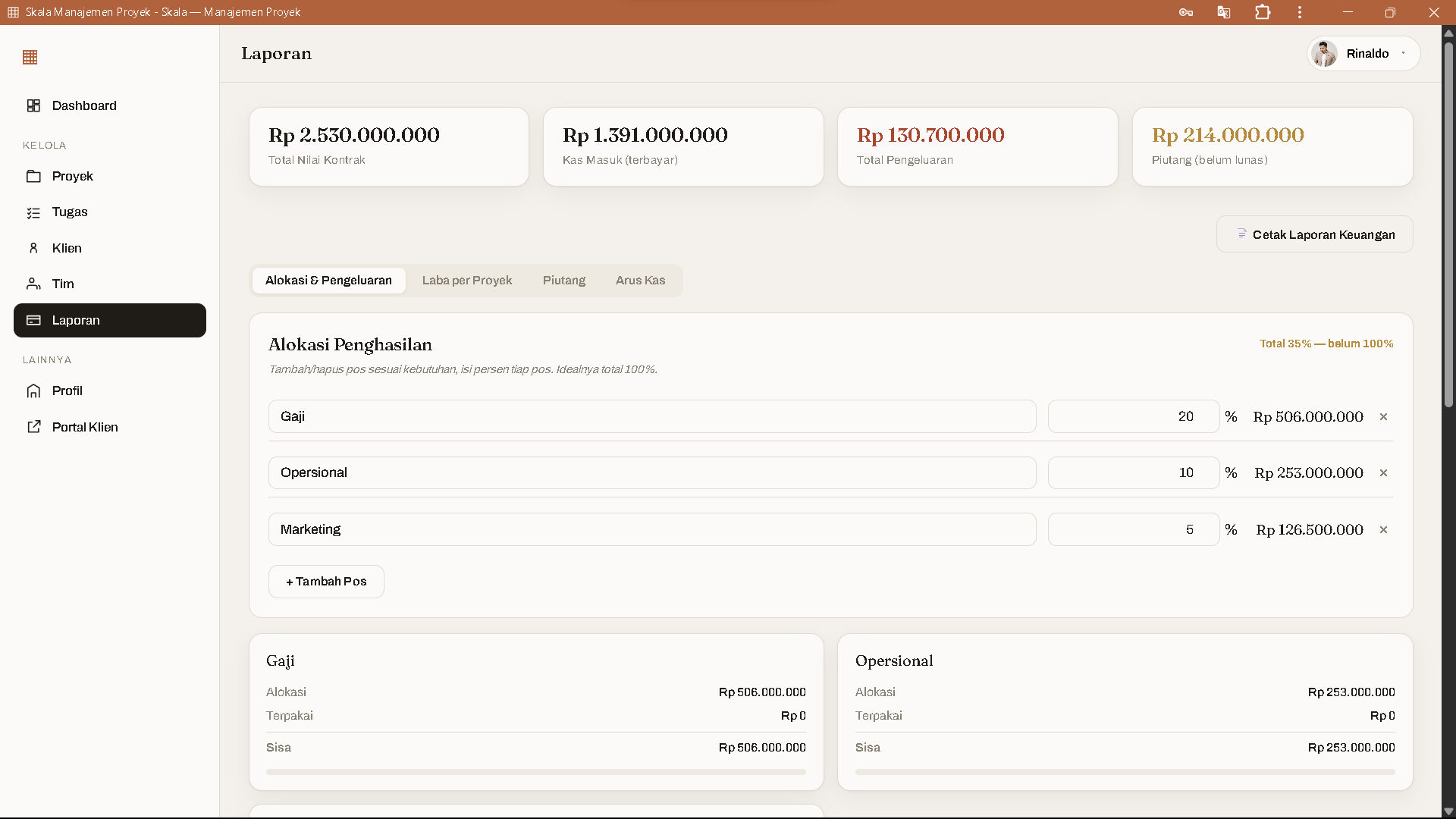Viewport: 1456px width, 819px height.
Task: Click the Sisa value in the Gaji card
Action: point(762,748)
